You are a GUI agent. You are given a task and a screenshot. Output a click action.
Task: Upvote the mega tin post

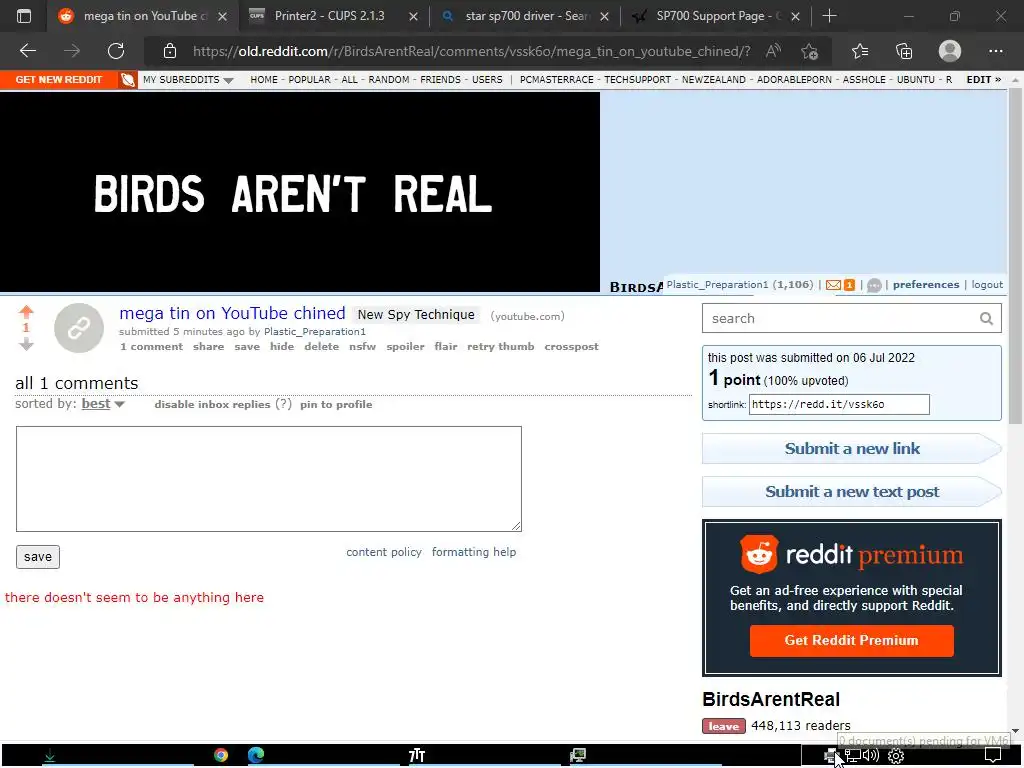(26, 312)
